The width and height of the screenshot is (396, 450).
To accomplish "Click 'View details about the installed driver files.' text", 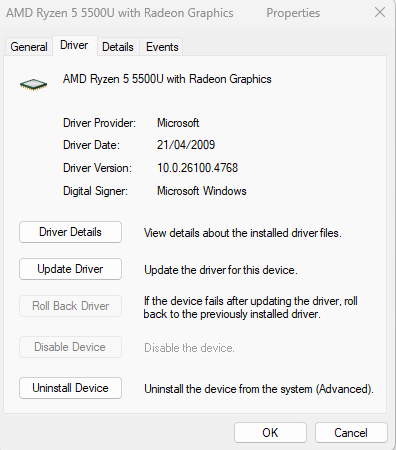I will [x=243, y=233].
